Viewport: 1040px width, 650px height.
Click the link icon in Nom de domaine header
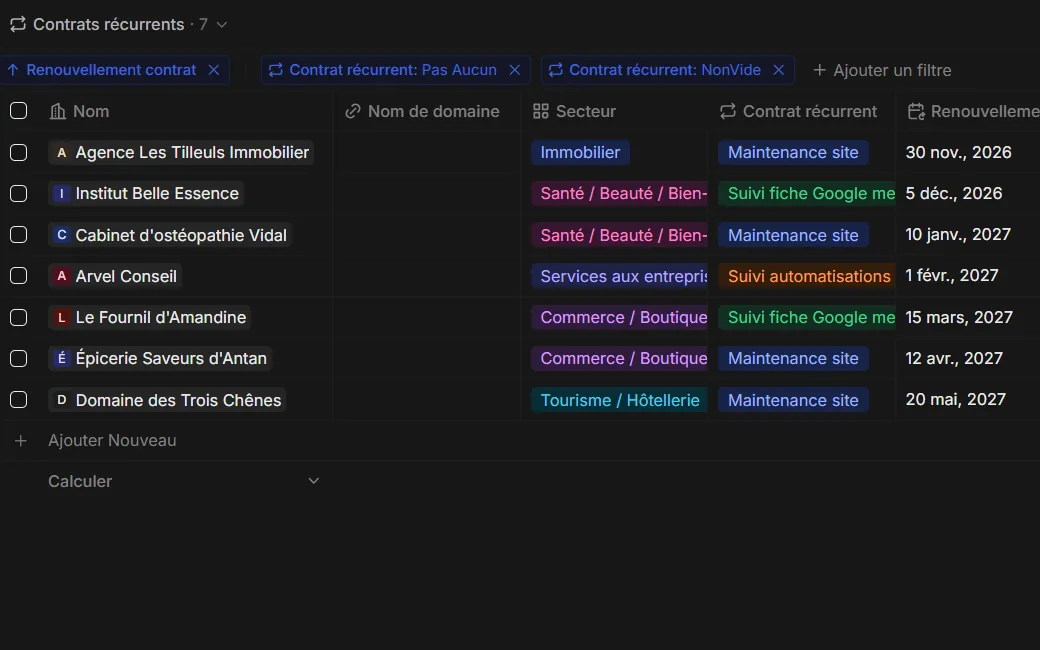[353, 111]
